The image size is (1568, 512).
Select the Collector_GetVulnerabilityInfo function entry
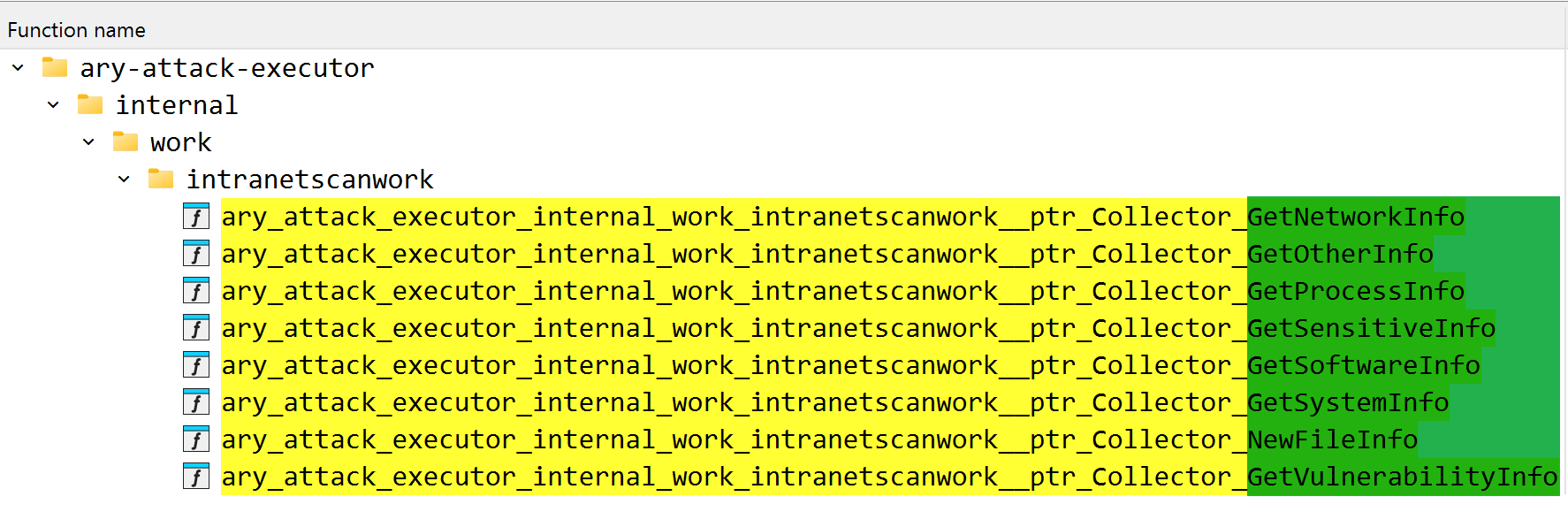click(x=890, y=477)
